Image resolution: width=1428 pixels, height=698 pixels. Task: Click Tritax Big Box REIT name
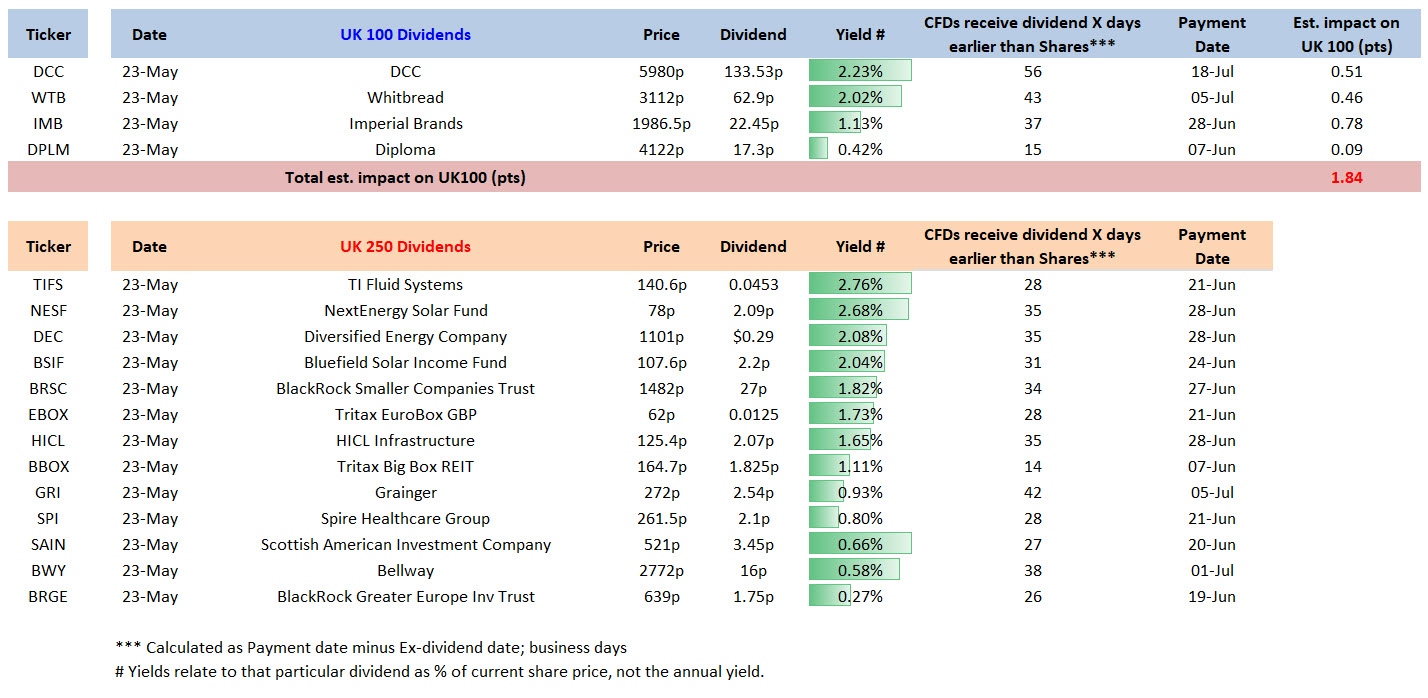405,466
